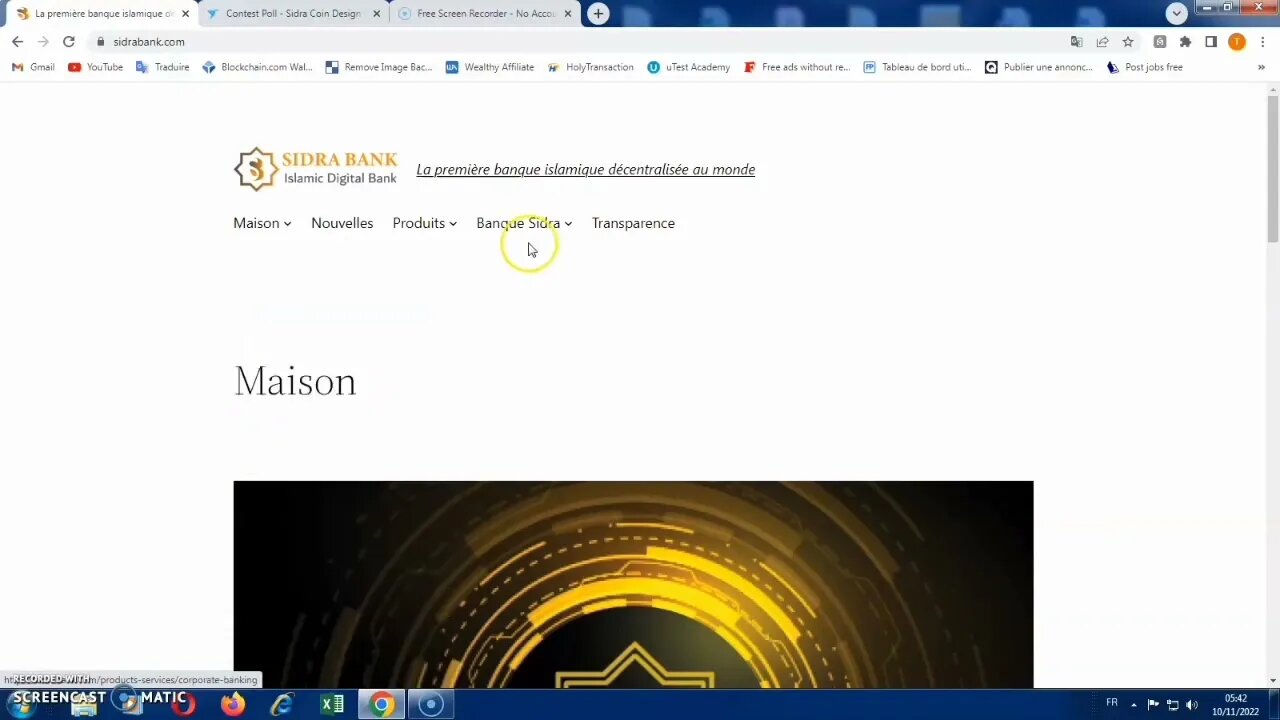The image size is (1280, 720).
Task: Open the uTest Academy bookmark
Action: pyautogui.click(x=688, y=67)
